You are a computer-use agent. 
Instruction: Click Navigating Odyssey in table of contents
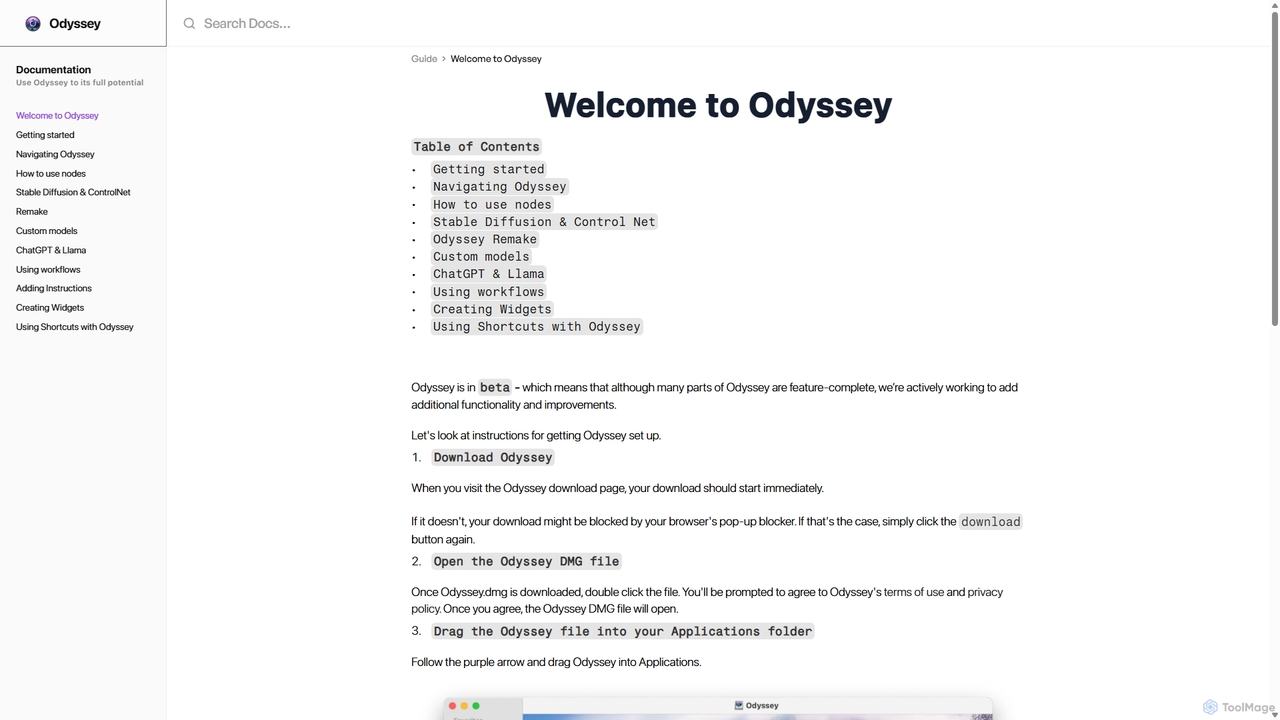click(500, 187)
